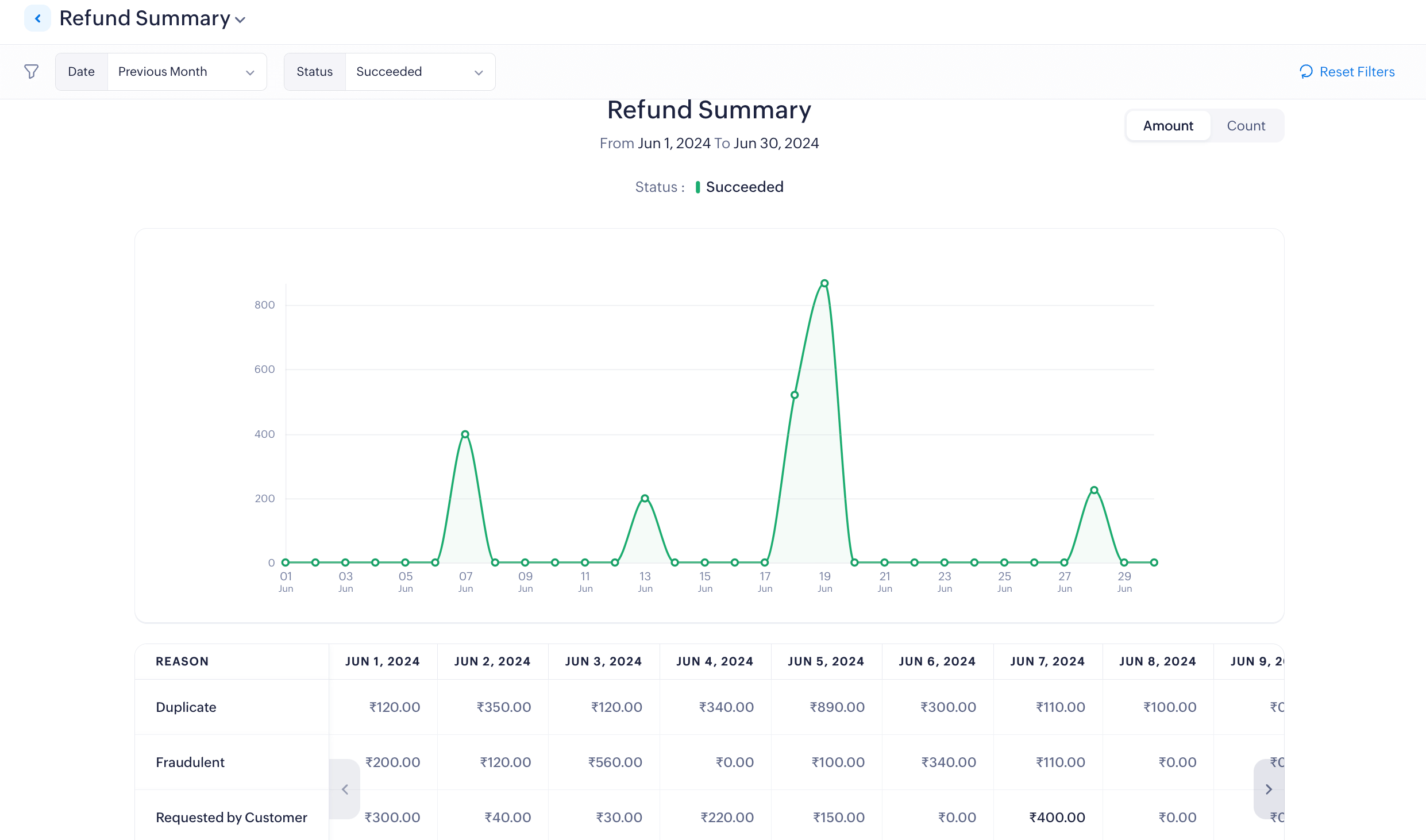
Task: Click the reset filters refresh icon
Action: coord(1306,72)
